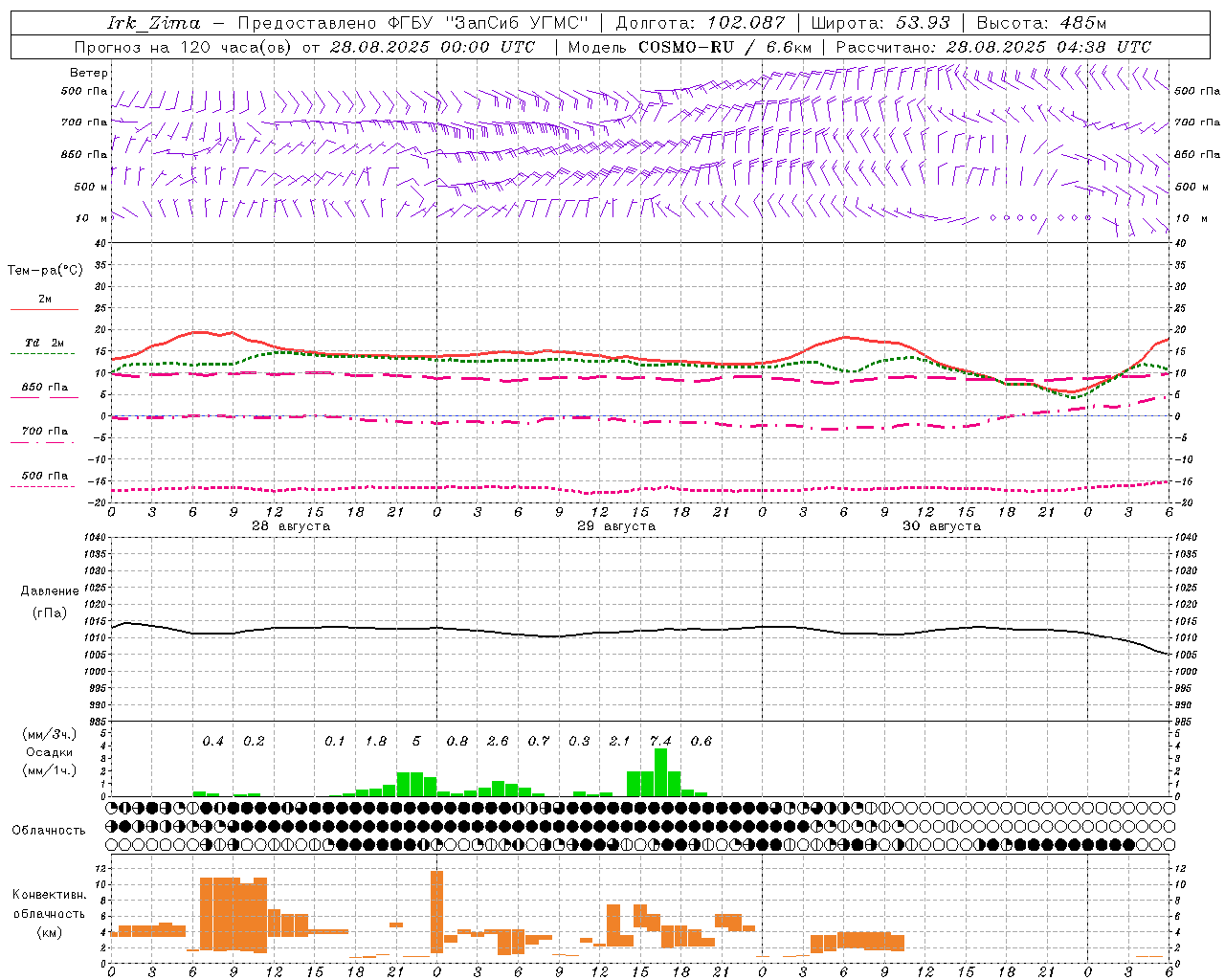
Task: Select the forecast text 'Прогноз на 120 часа(ов)'
Action: tap(185, 47)
